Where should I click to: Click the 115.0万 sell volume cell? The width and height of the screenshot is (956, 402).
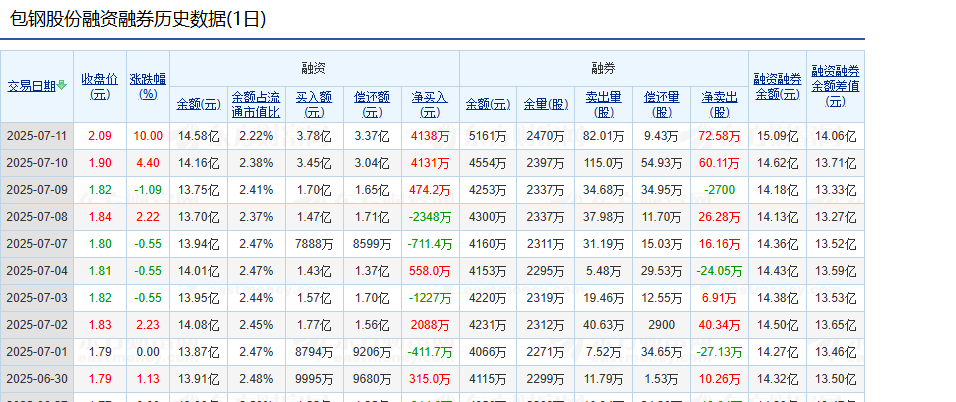click(604, 163)
